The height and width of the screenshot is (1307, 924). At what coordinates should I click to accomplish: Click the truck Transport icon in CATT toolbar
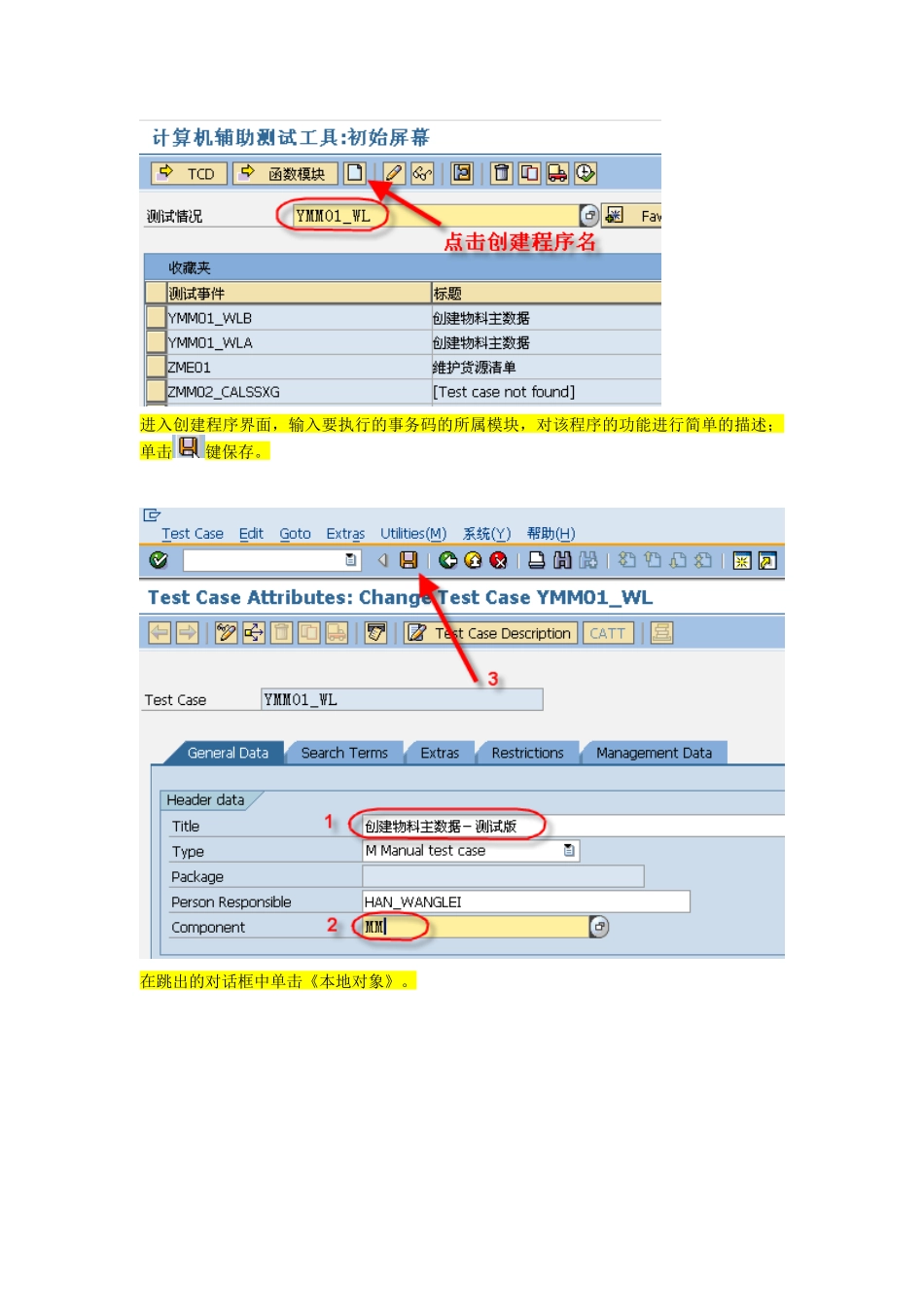click(557, 173)
